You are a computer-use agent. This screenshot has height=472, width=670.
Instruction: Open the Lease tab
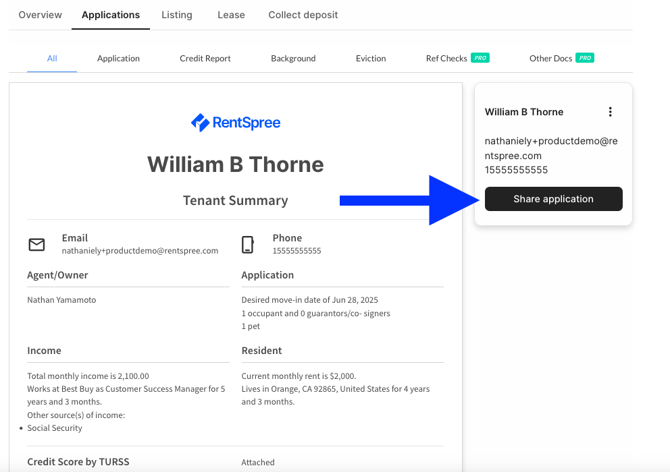coord(231,15)
